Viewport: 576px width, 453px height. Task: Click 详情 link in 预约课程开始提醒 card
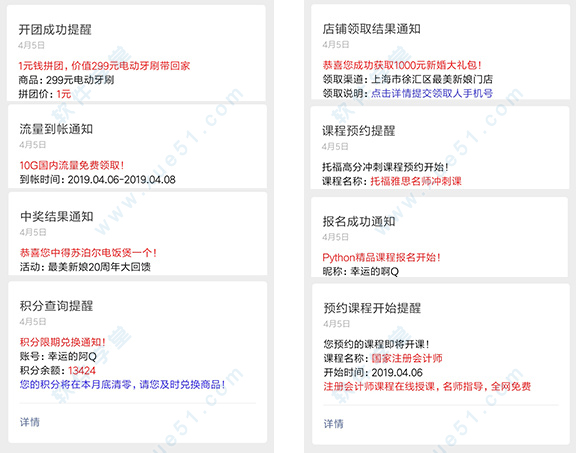click(x=334, y=424)
